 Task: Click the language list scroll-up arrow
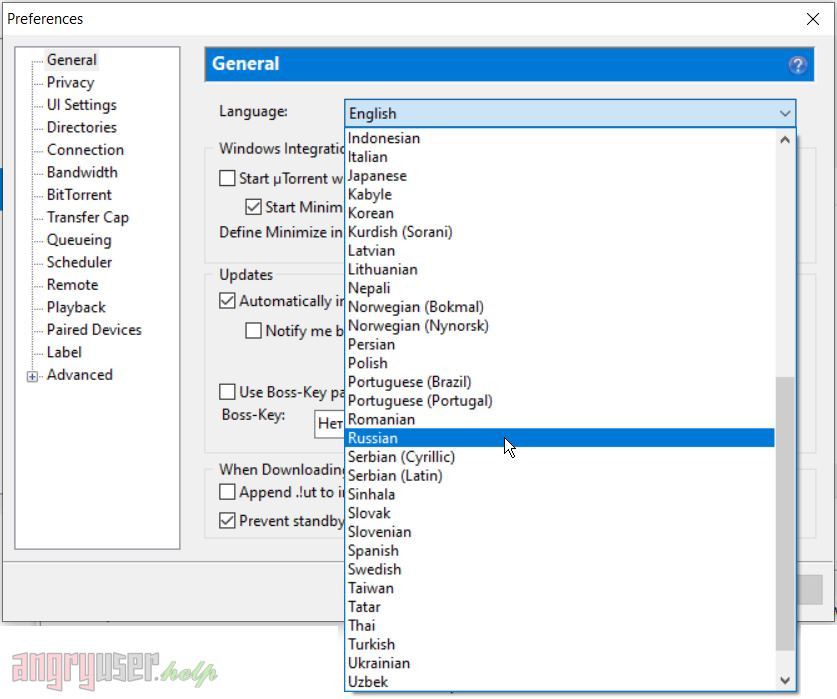tap(786, 140)
